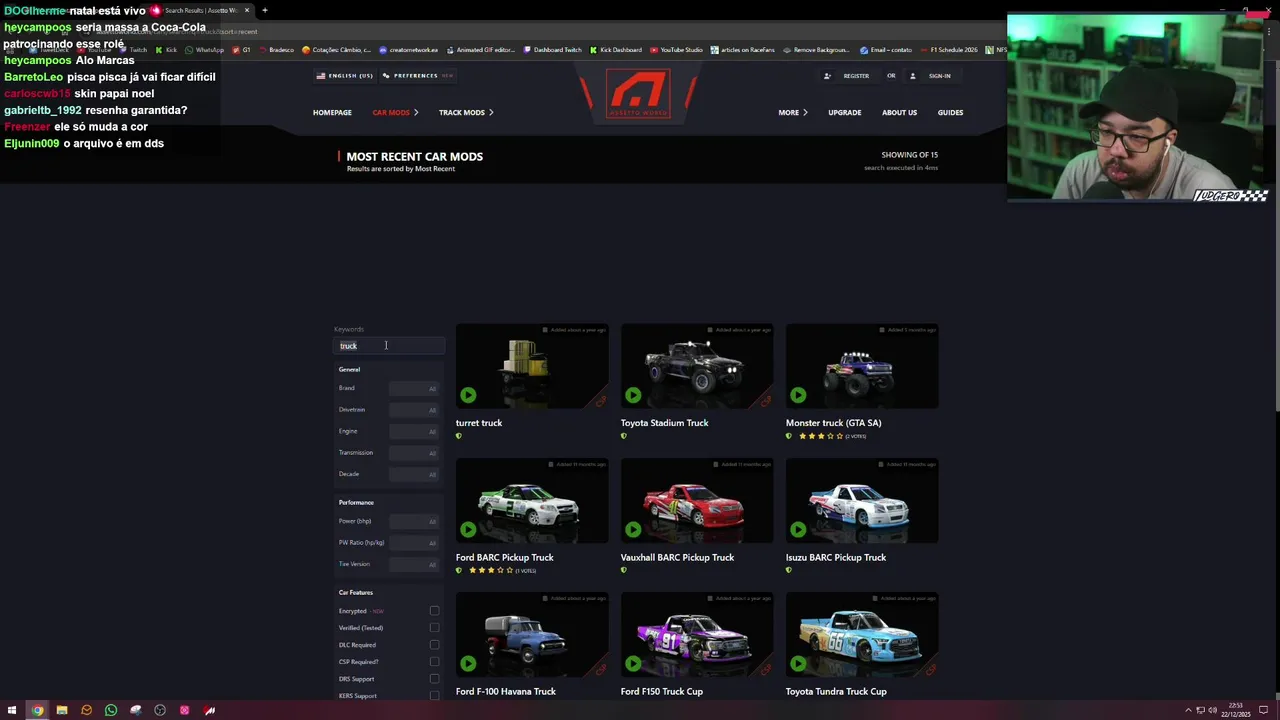Open the Decade filter dropdown

click(x=413, y=474)
